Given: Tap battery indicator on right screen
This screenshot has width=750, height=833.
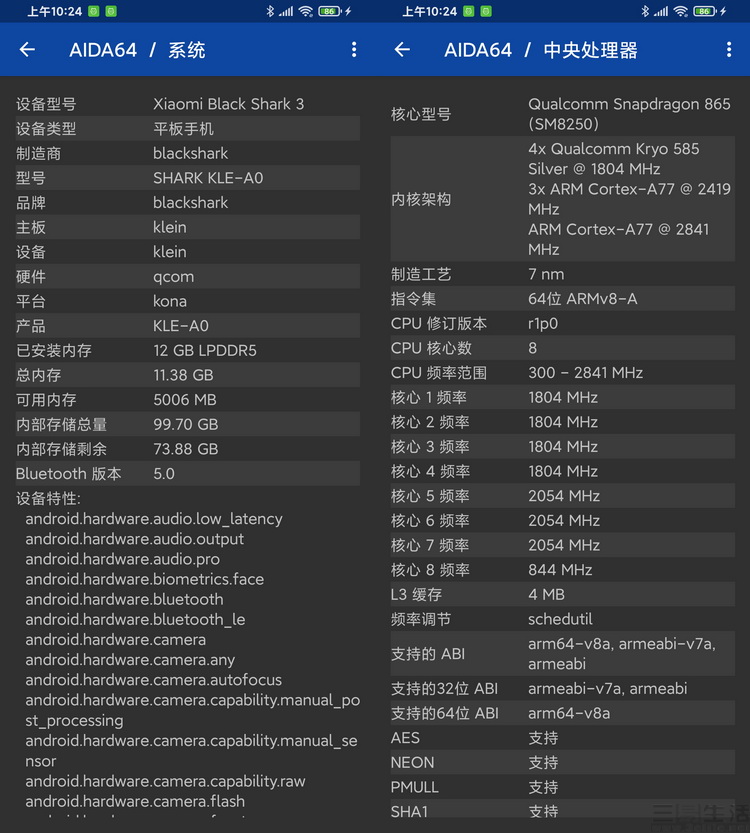Looking at the screenshot, I should click(x=704, y=11).
